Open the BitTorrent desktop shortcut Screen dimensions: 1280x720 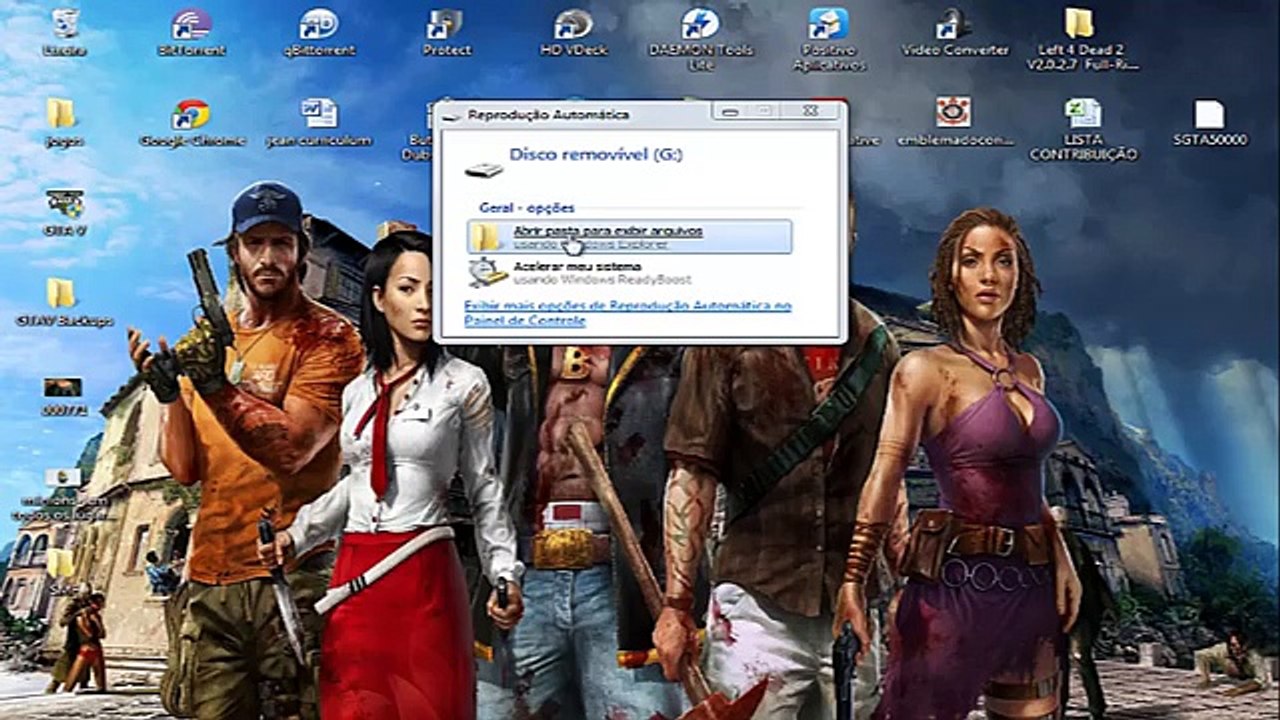191,31
